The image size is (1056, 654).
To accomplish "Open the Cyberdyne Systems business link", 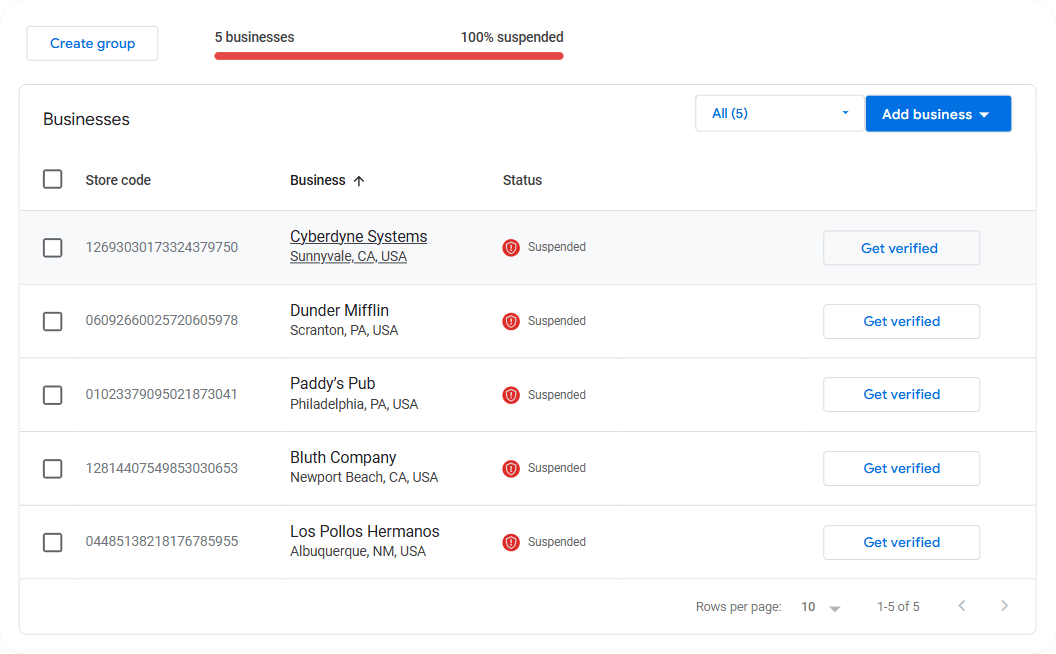I will 358,236.
